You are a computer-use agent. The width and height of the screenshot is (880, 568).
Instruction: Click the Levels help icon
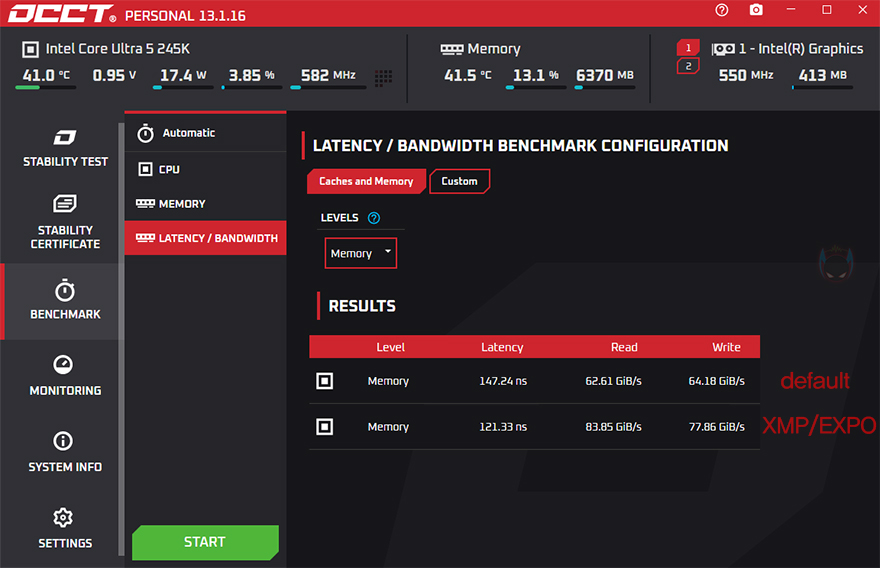374,218
